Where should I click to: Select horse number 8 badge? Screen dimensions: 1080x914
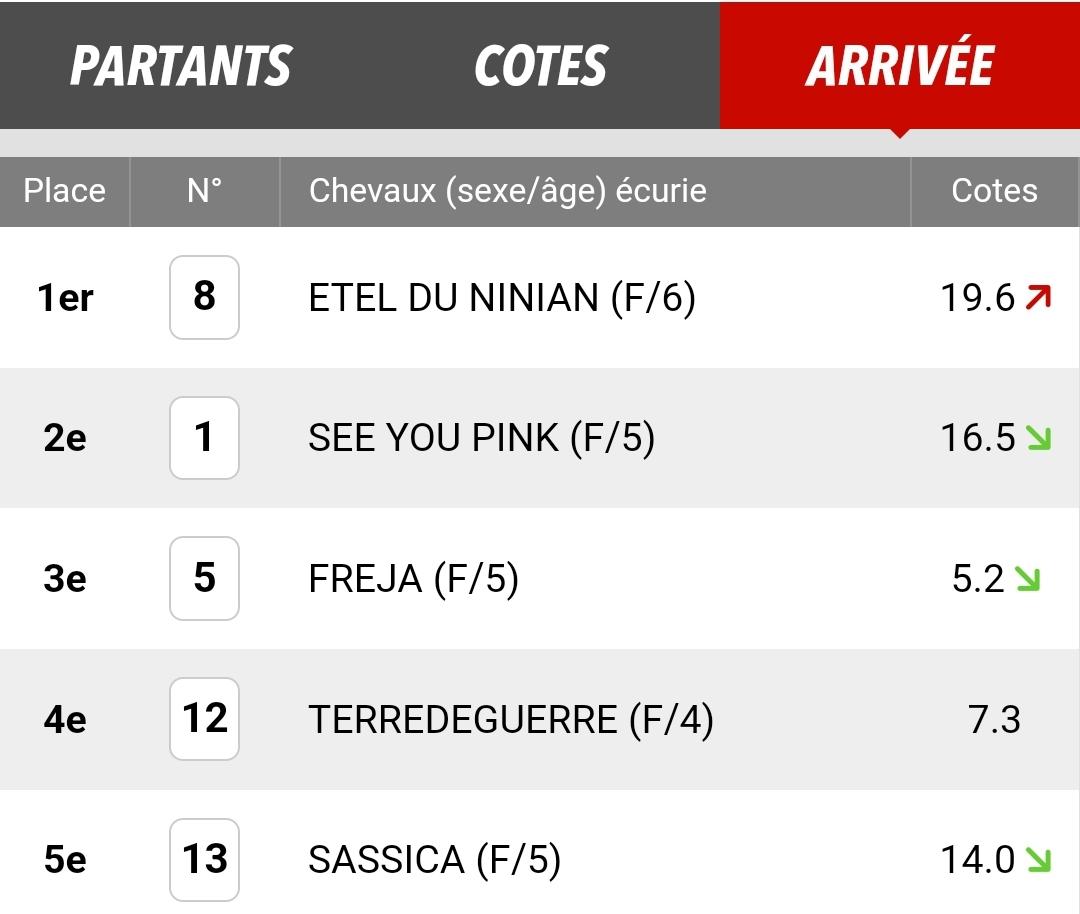(205, 297)
